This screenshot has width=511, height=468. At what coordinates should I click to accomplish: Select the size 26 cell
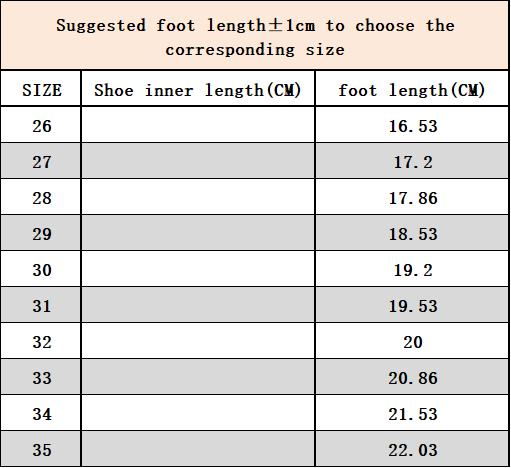[41, 125]
